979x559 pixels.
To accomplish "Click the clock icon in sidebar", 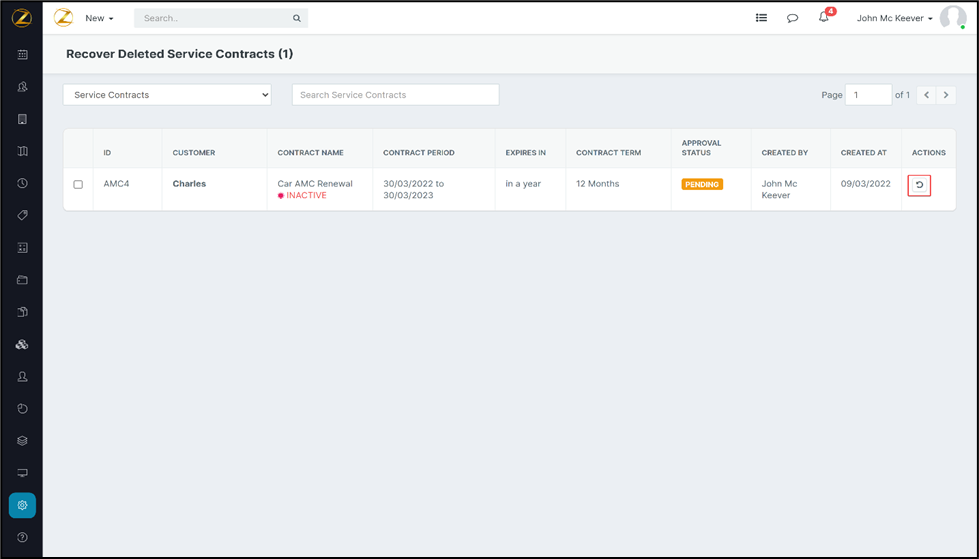I will (x=22, y=184).
